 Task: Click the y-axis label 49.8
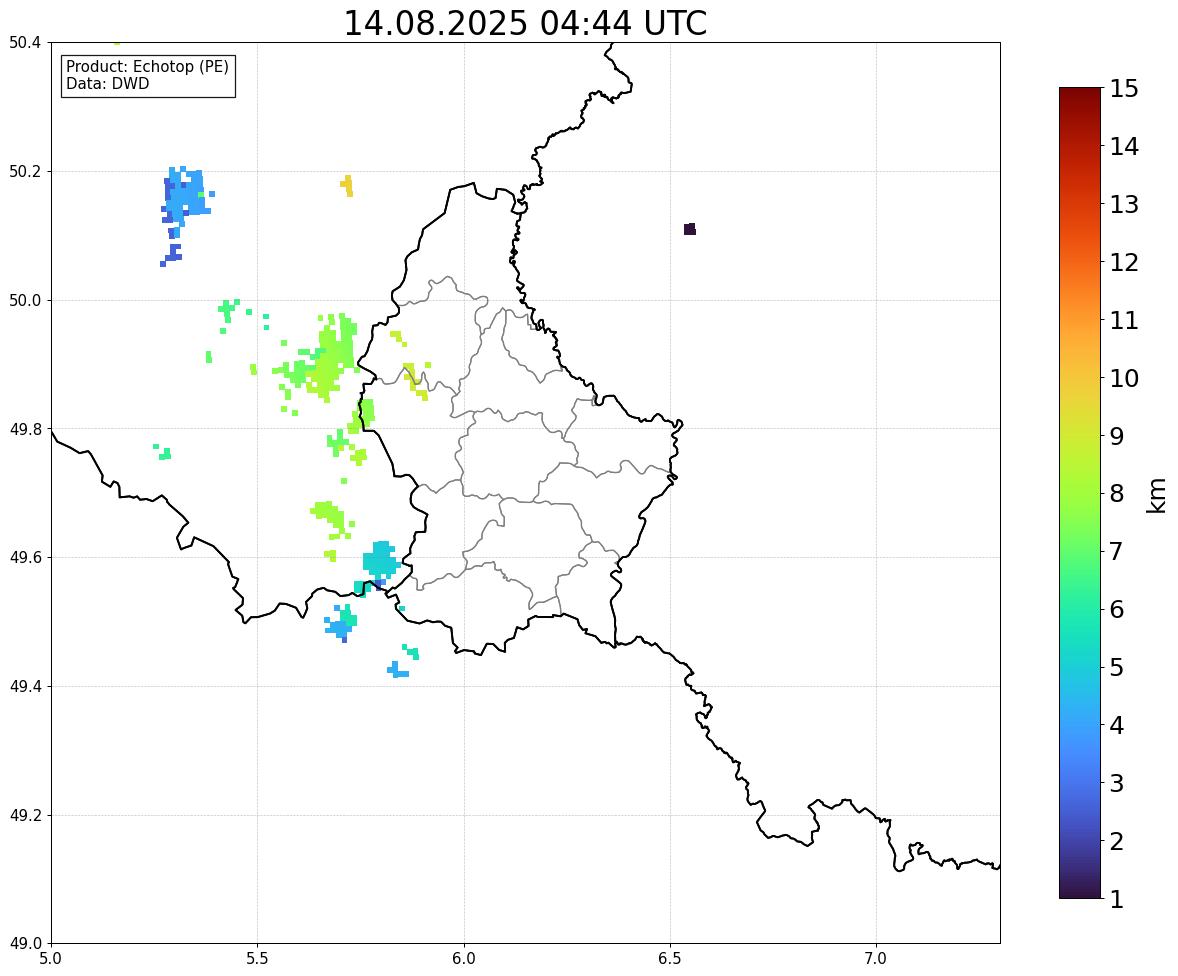coord(25,429)
